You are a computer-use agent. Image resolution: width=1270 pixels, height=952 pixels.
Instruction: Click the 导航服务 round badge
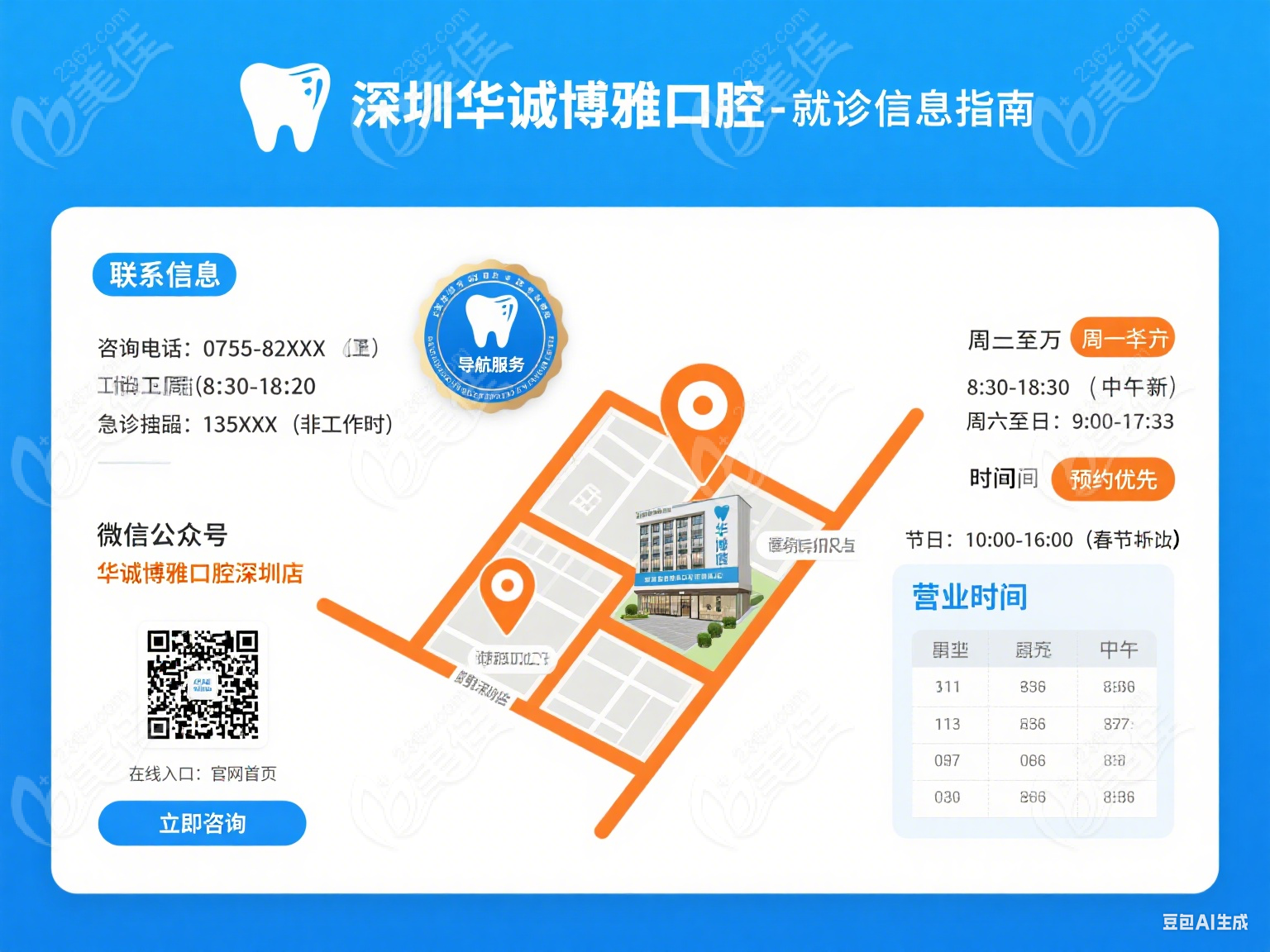pyautogui.click(x=491, y=337)
